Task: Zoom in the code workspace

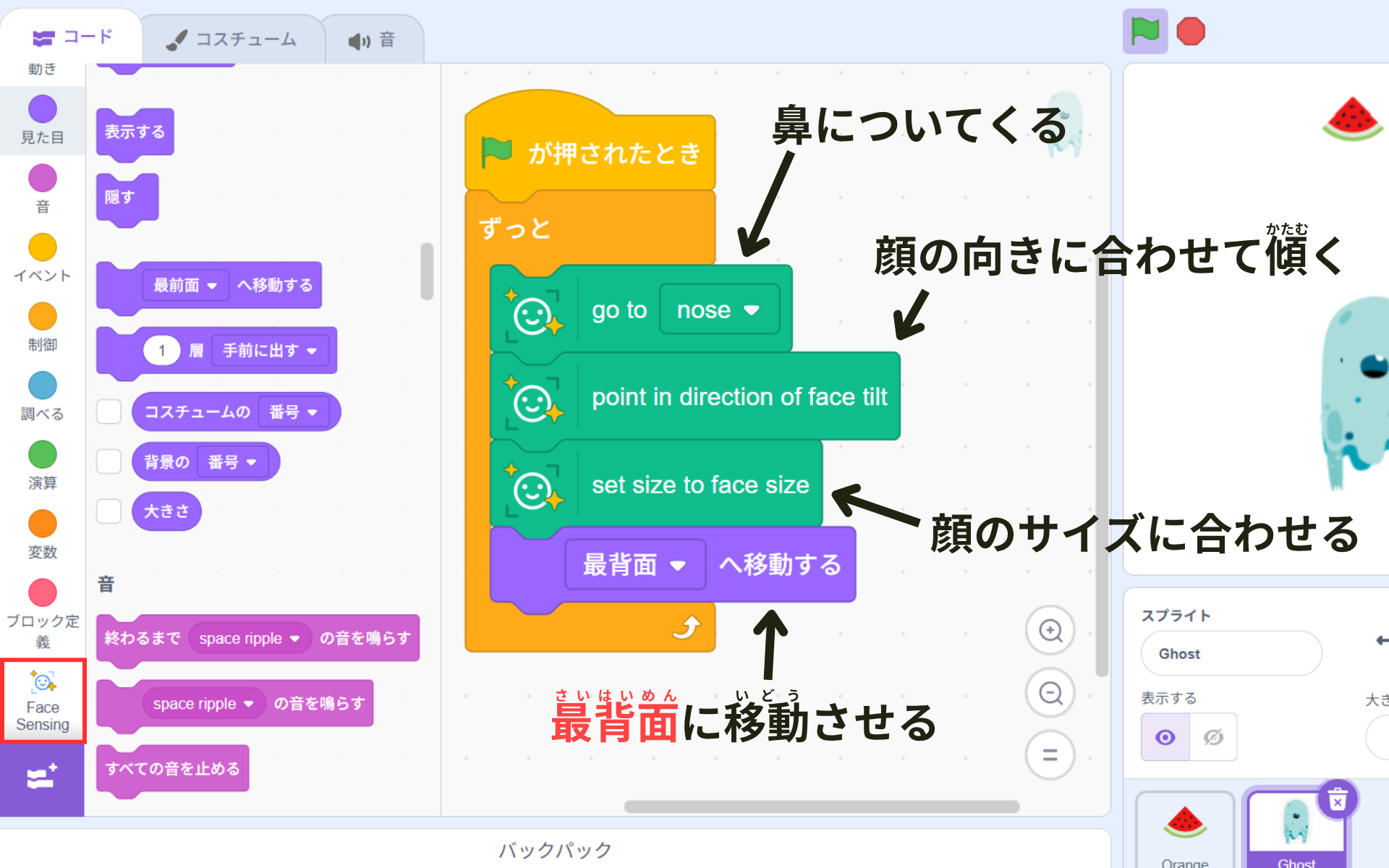Action: point(1050,631)
